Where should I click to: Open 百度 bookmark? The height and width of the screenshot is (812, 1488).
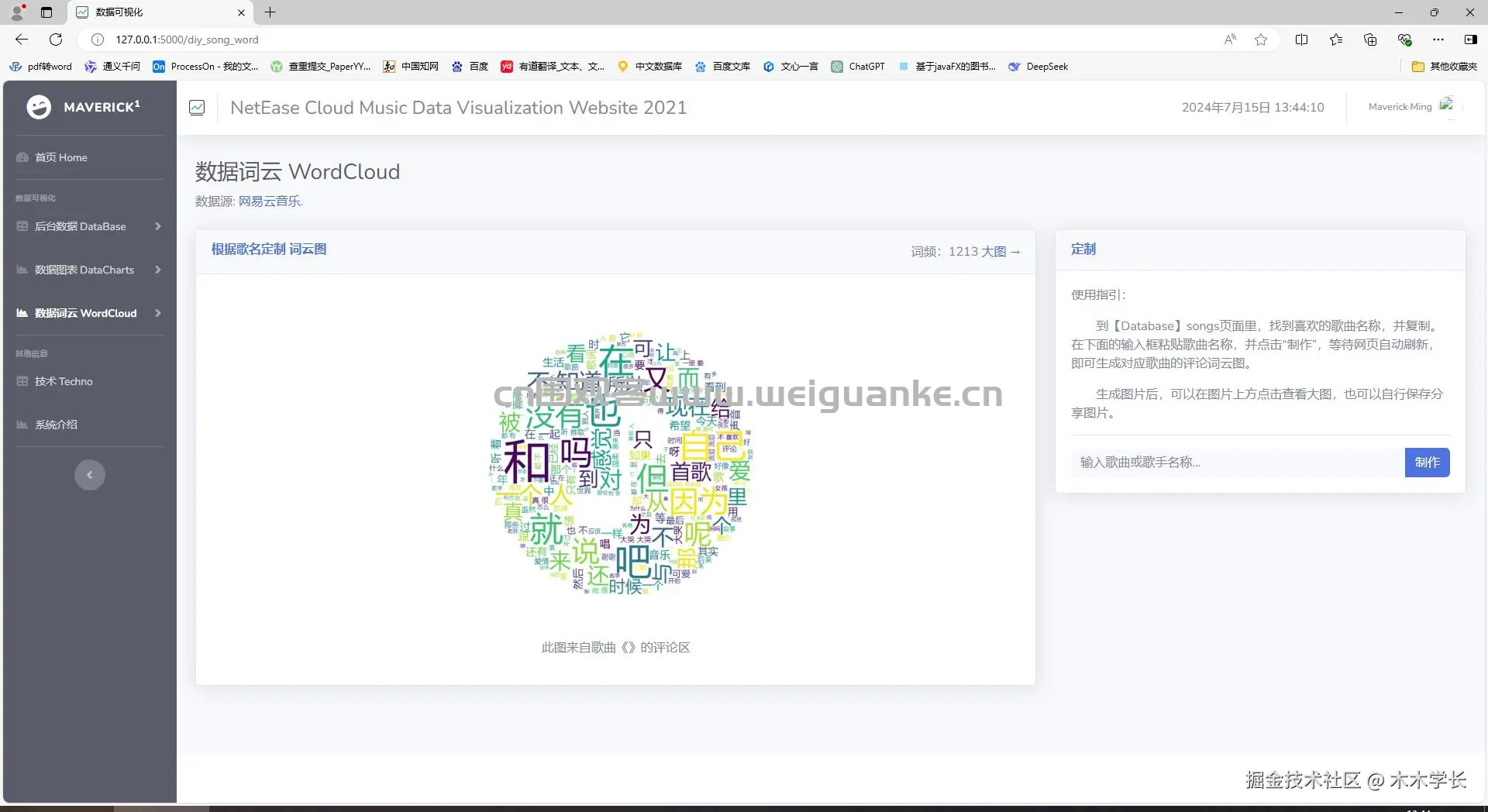pyautogui.click(x=470, y=67)
